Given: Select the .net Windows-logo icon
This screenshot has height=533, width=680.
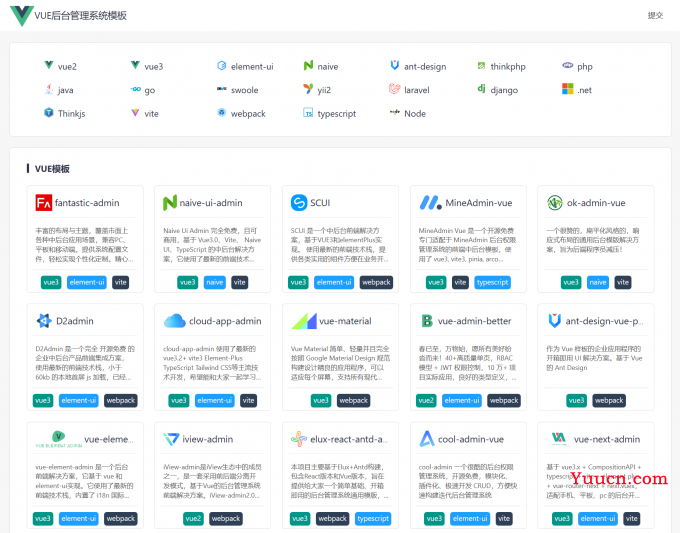Looking at the screenshot, I should click(568, 89).
